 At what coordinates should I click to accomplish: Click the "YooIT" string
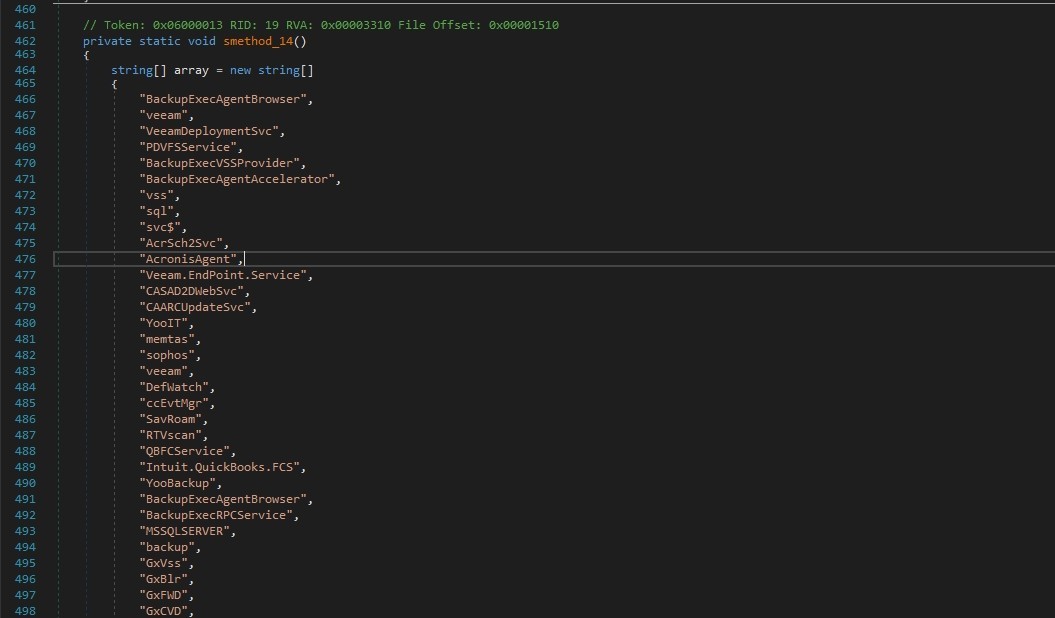pyautogui.click(x=163, y=323)
